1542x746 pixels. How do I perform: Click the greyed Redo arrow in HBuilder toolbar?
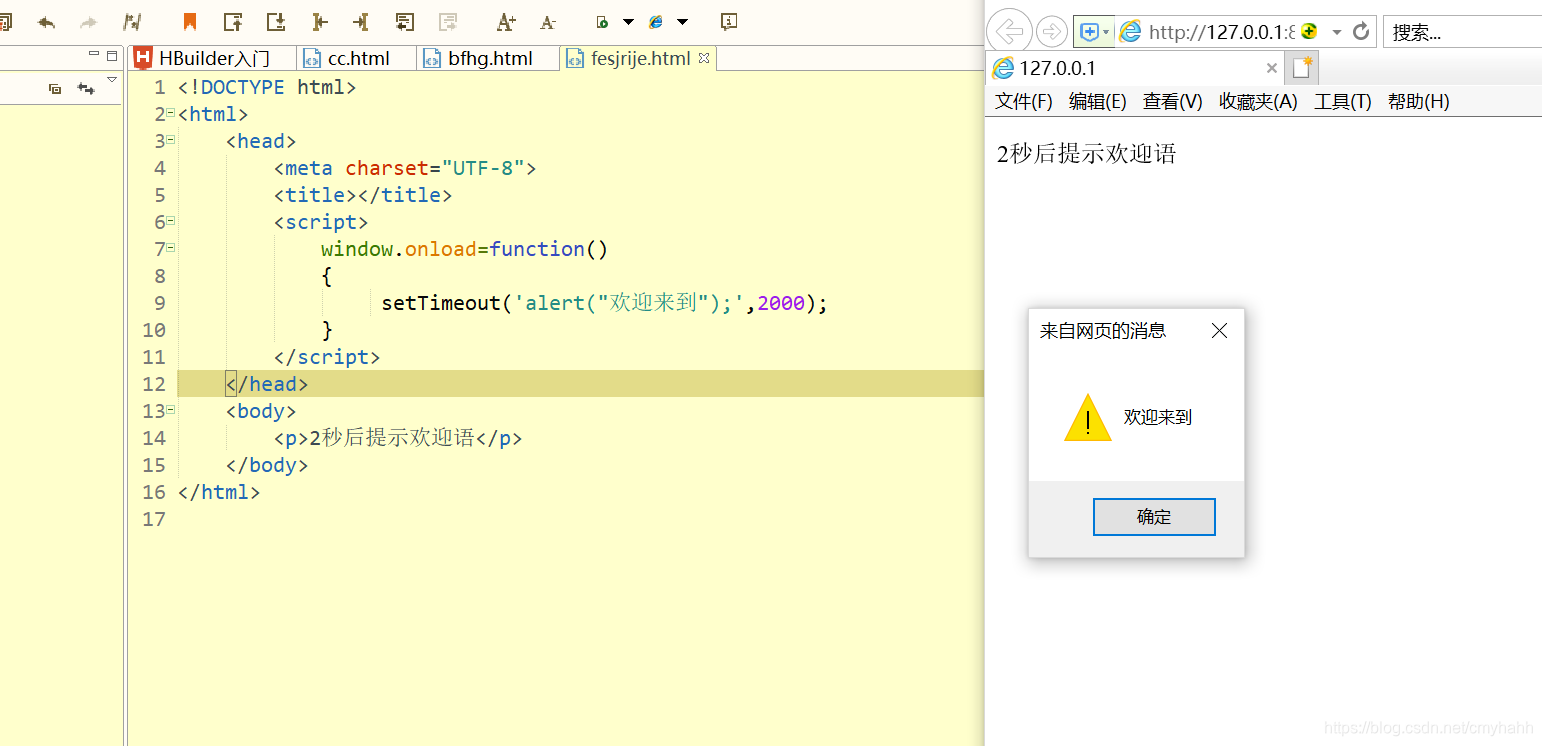(88, 22)
